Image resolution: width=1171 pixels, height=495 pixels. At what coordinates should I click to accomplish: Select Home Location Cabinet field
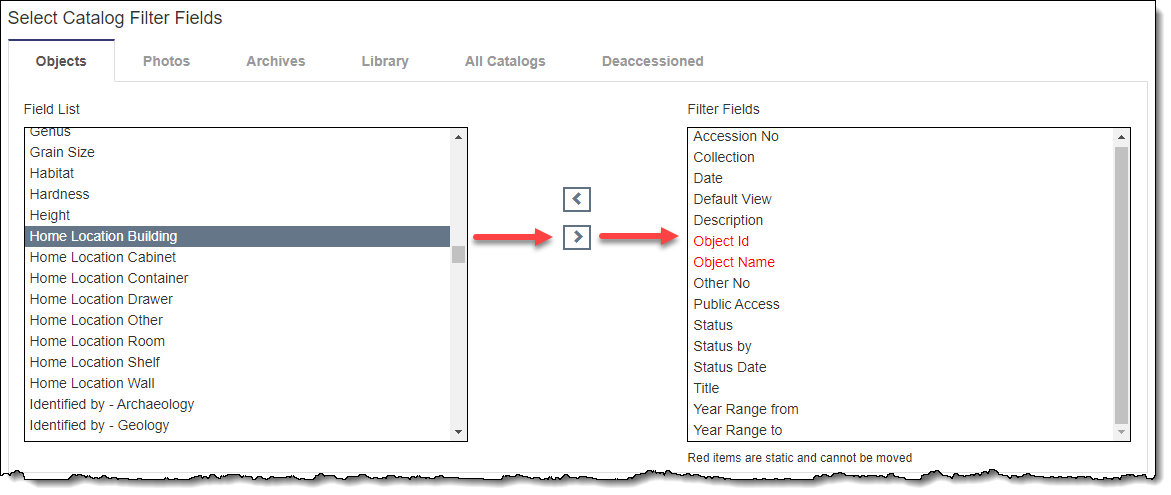pos(103,257)
